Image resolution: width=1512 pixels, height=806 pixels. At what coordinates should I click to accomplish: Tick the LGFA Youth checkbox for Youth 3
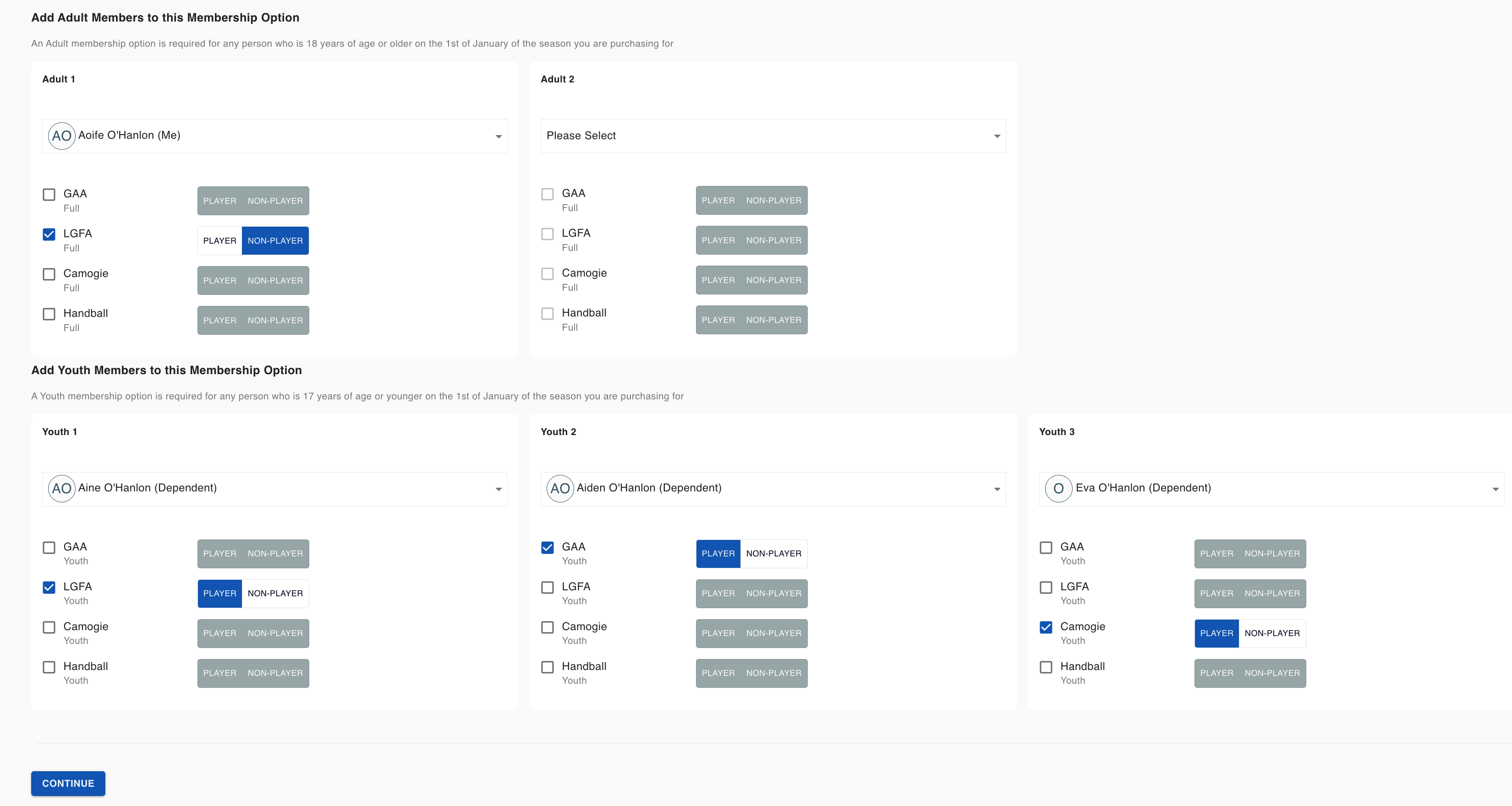(1046, 588)
